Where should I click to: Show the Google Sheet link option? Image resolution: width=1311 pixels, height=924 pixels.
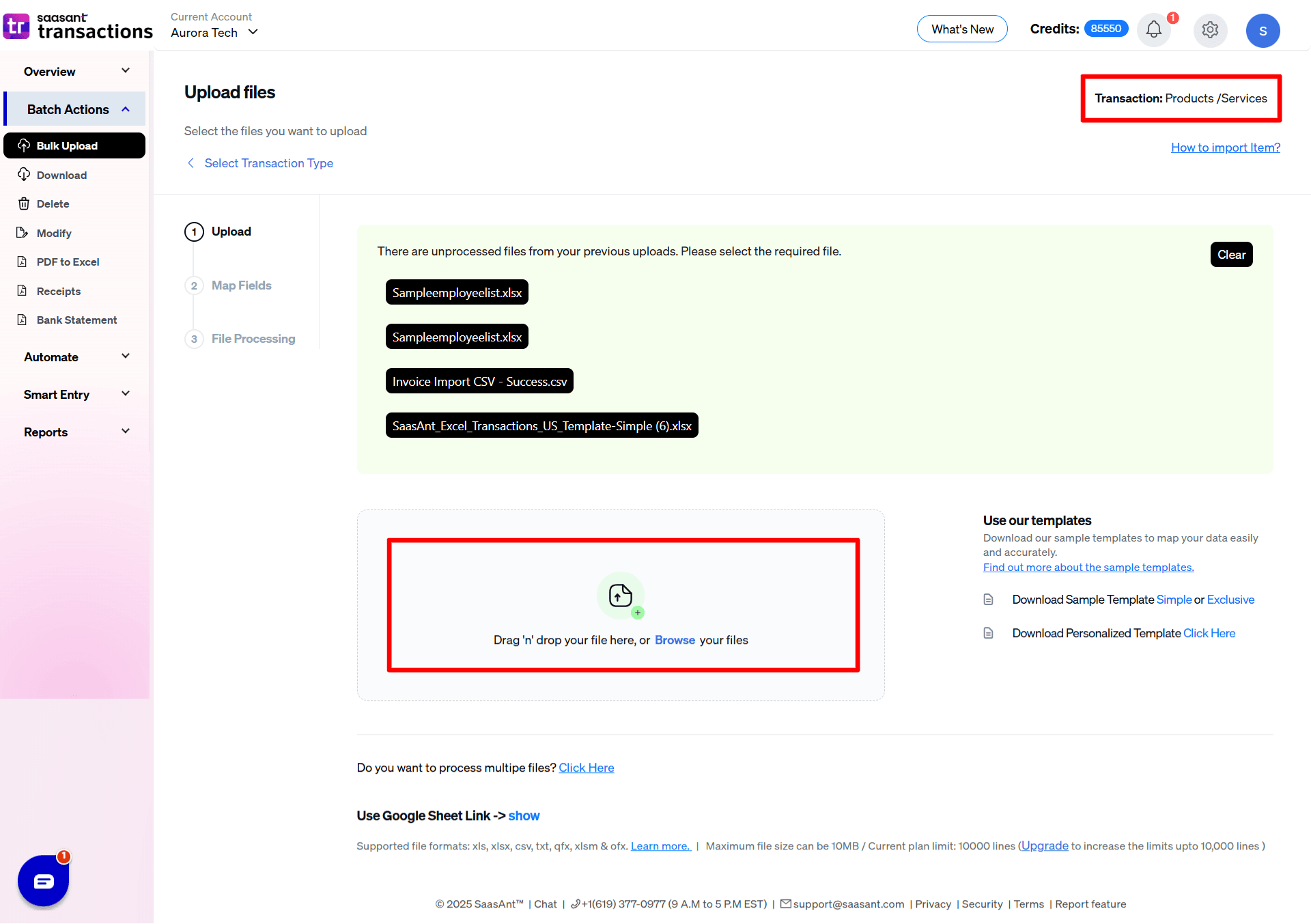[x=524, y=815]
